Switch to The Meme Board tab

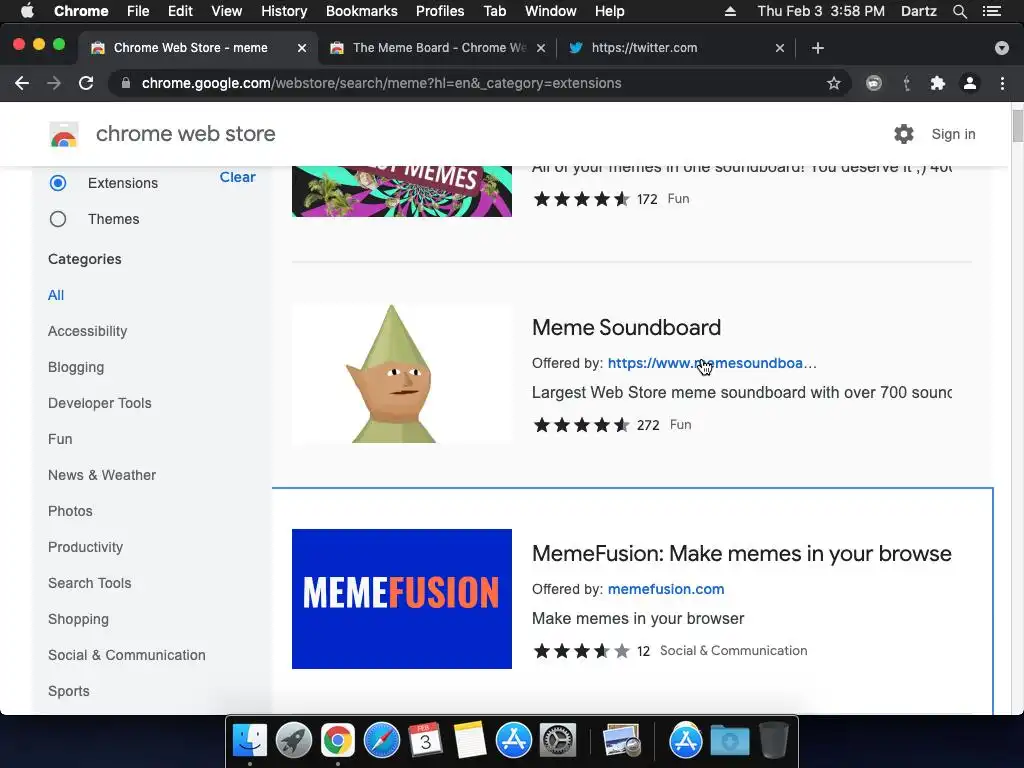[439, 48]
